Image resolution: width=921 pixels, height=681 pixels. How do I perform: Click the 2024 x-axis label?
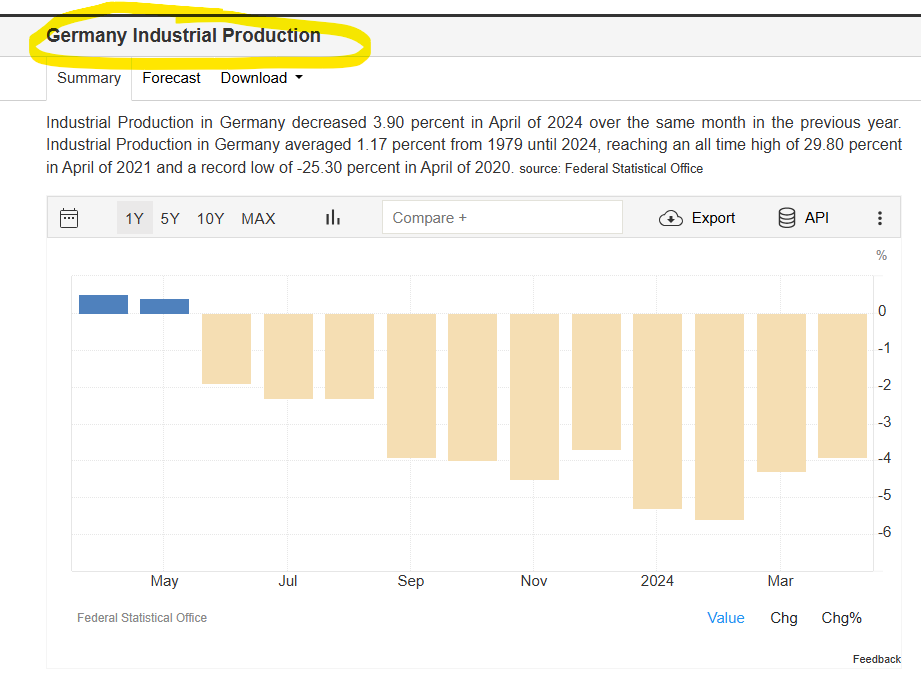point(657,581)
